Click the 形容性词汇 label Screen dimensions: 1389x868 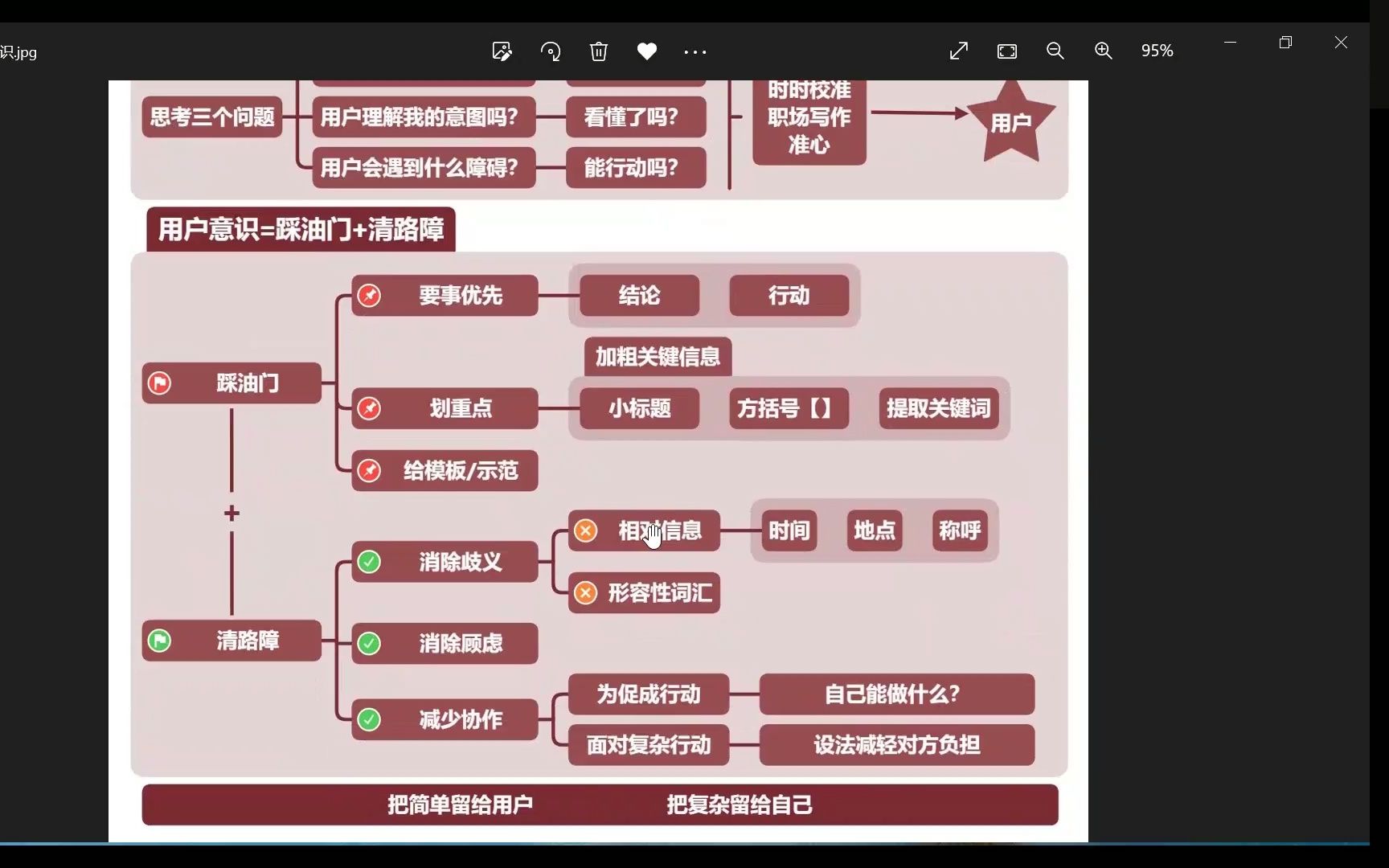tap(660, 593)
